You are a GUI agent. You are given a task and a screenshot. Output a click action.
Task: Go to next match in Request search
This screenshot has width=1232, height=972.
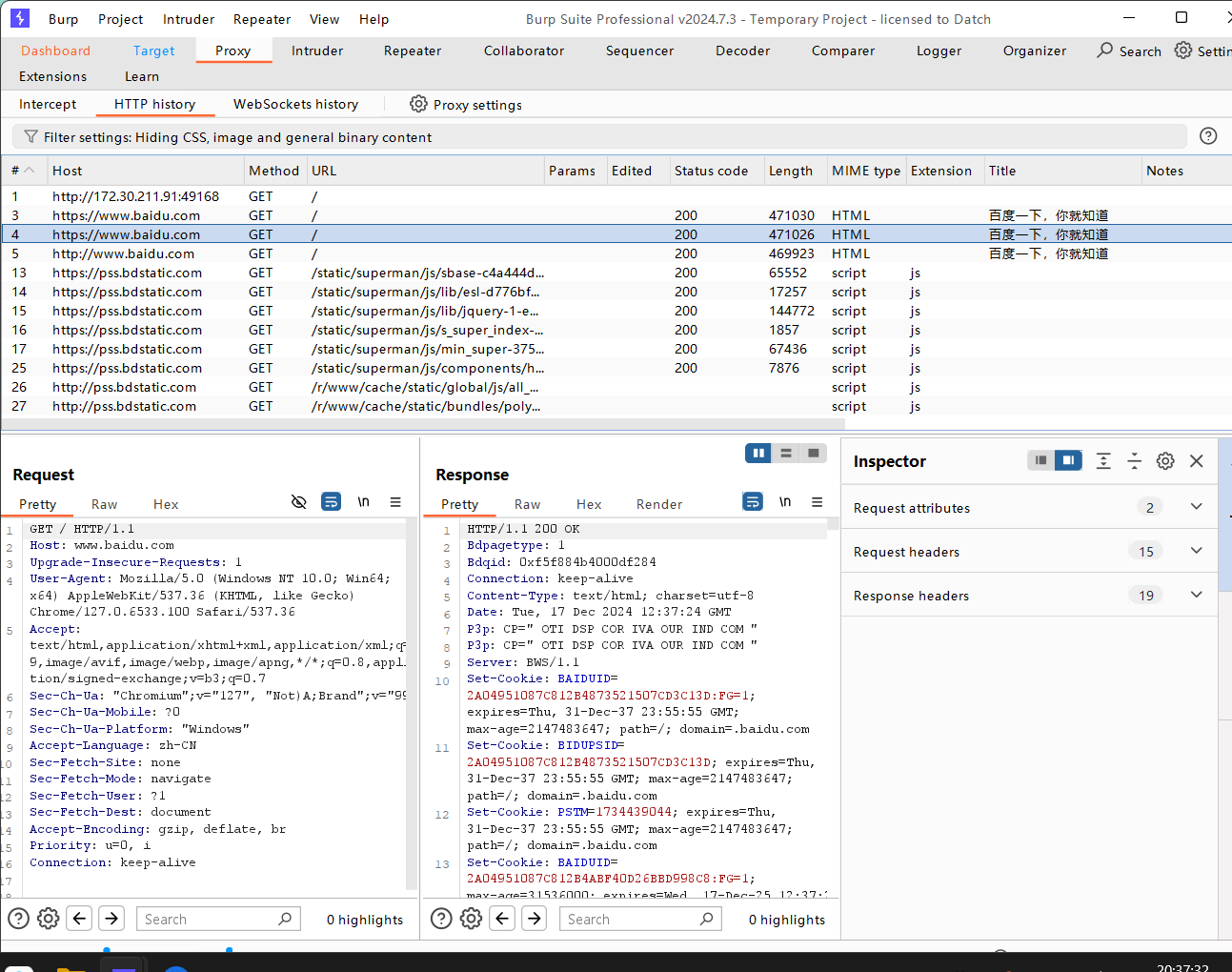(x=111, y=919)
